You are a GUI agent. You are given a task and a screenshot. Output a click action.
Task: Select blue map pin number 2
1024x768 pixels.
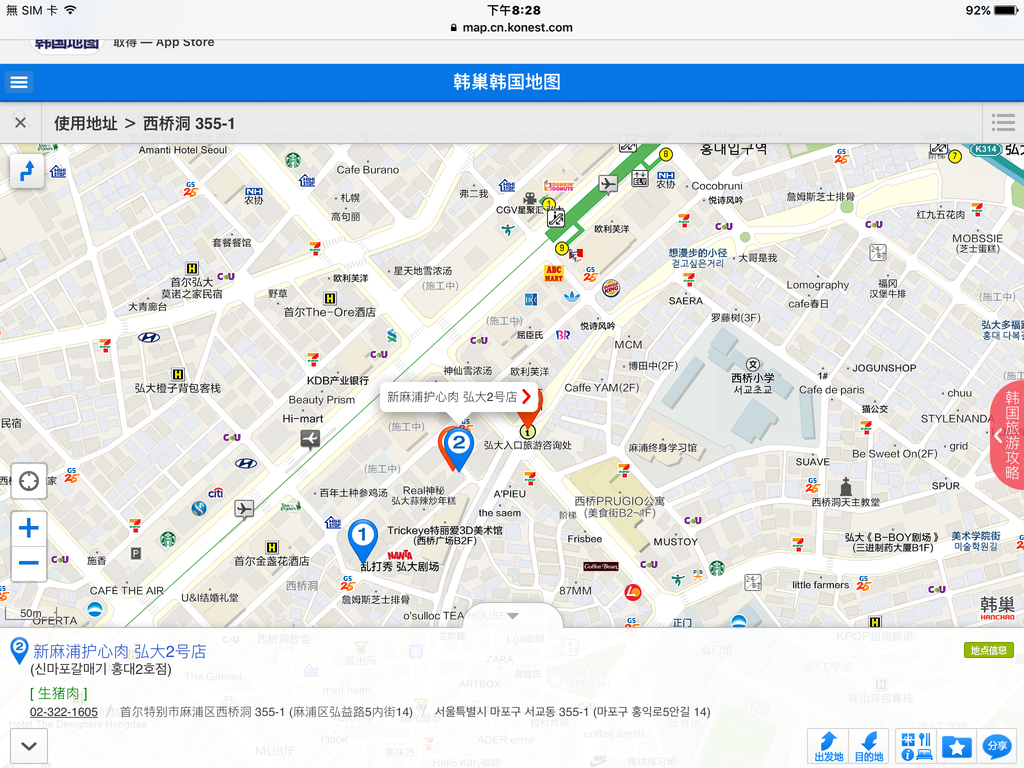458,447
